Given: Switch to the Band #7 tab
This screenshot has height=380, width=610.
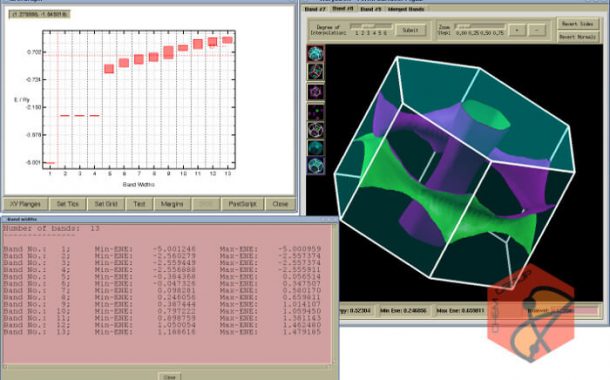Looking at the screenshot, I should (315, 9).
